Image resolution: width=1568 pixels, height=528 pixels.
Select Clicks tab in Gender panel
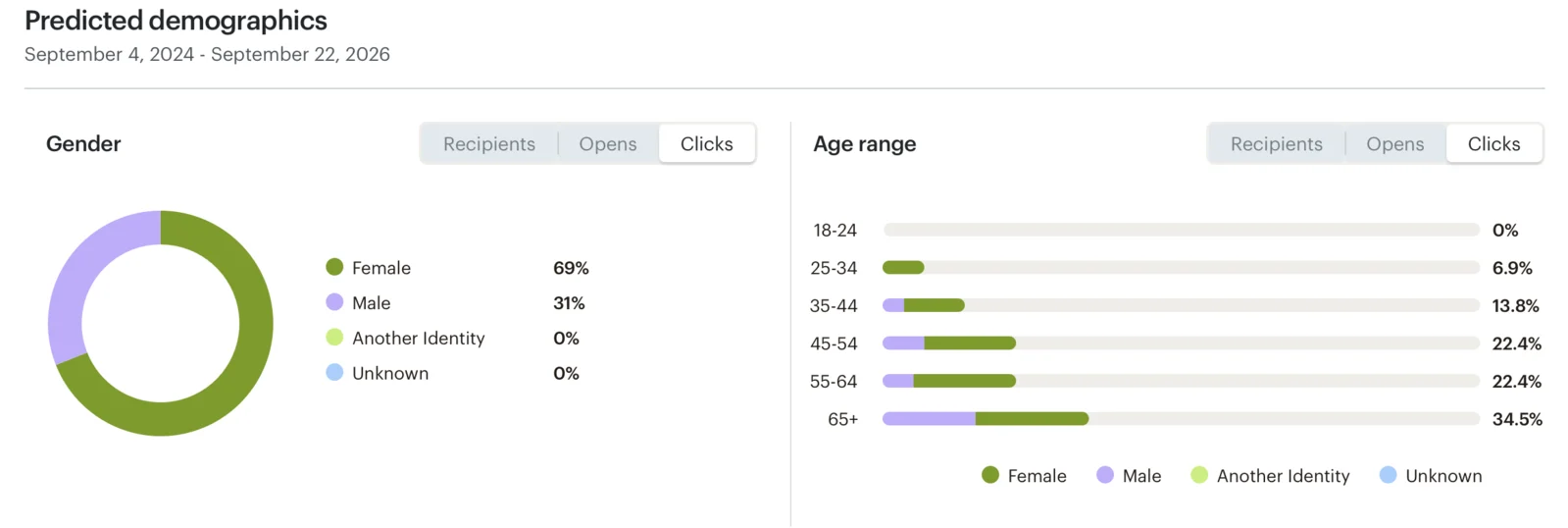click(707, 144)
